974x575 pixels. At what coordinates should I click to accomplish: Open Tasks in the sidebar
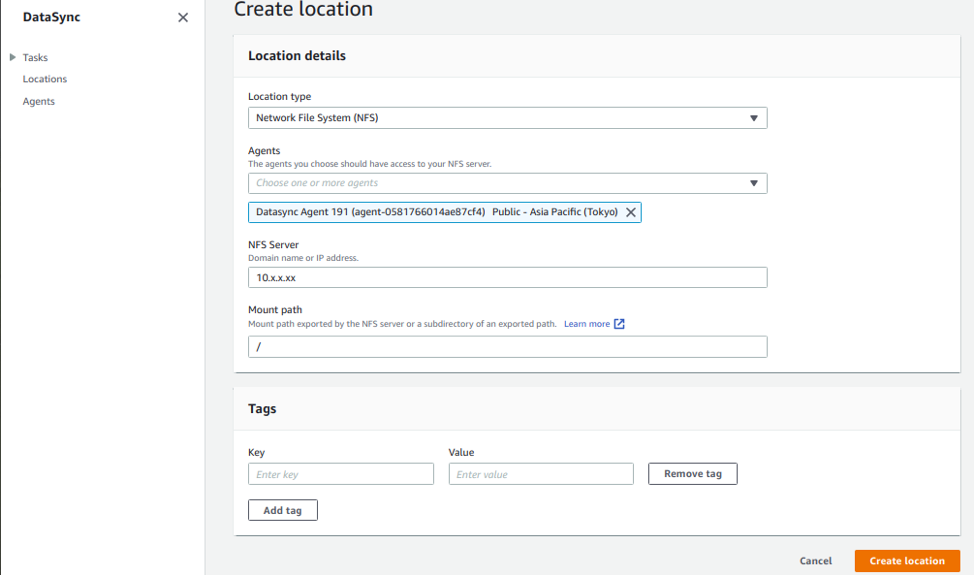35,58
